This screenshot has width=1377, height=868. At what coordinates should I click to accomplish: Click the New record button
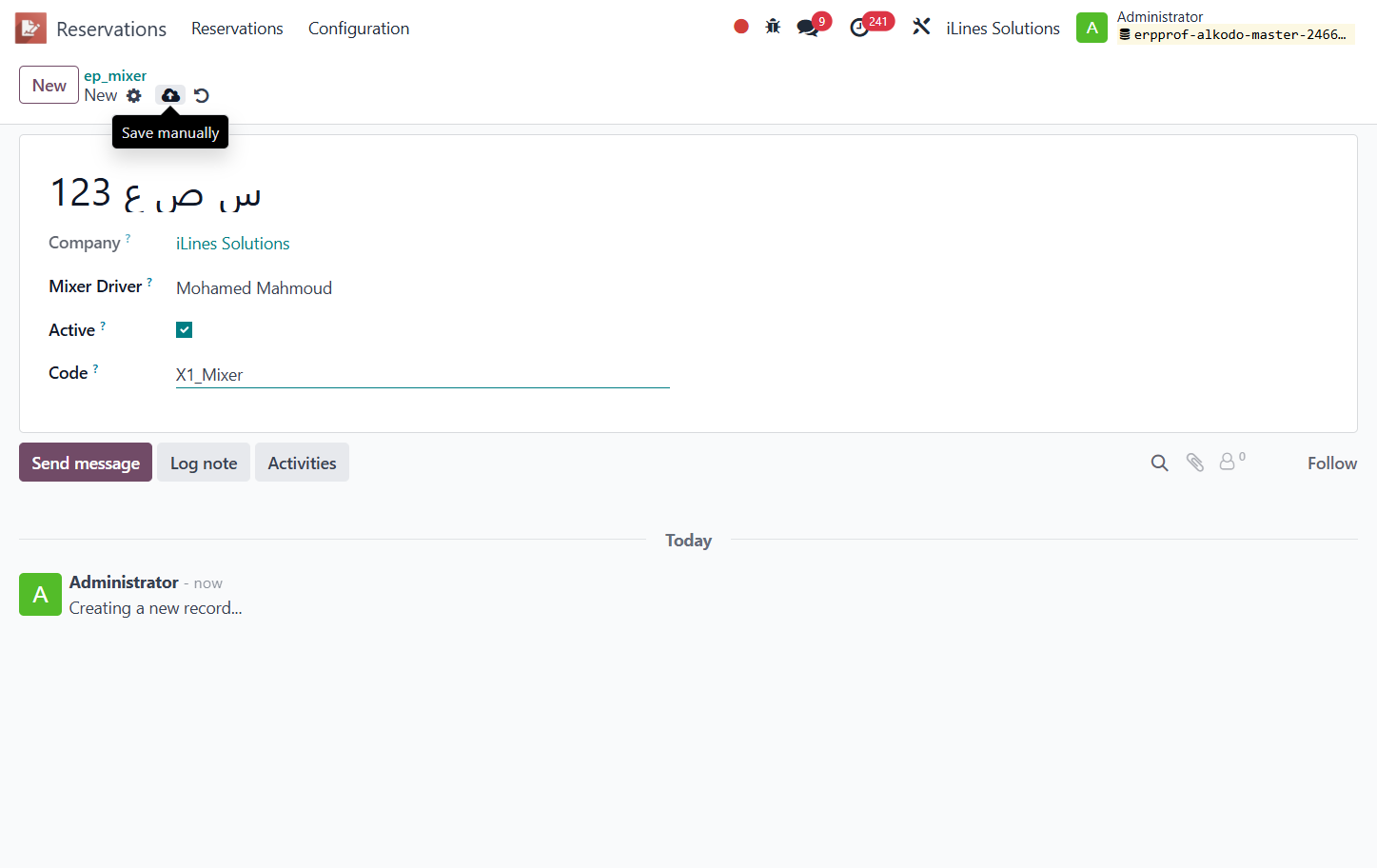click(49, 85)
